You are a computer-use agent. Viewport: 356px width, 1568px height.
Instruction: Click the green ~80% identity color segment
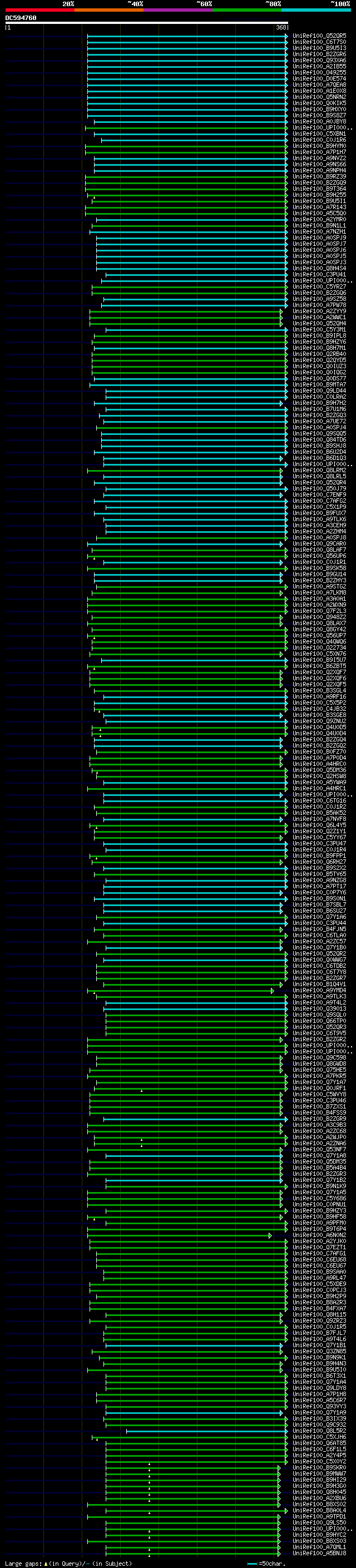coord(247,10)
